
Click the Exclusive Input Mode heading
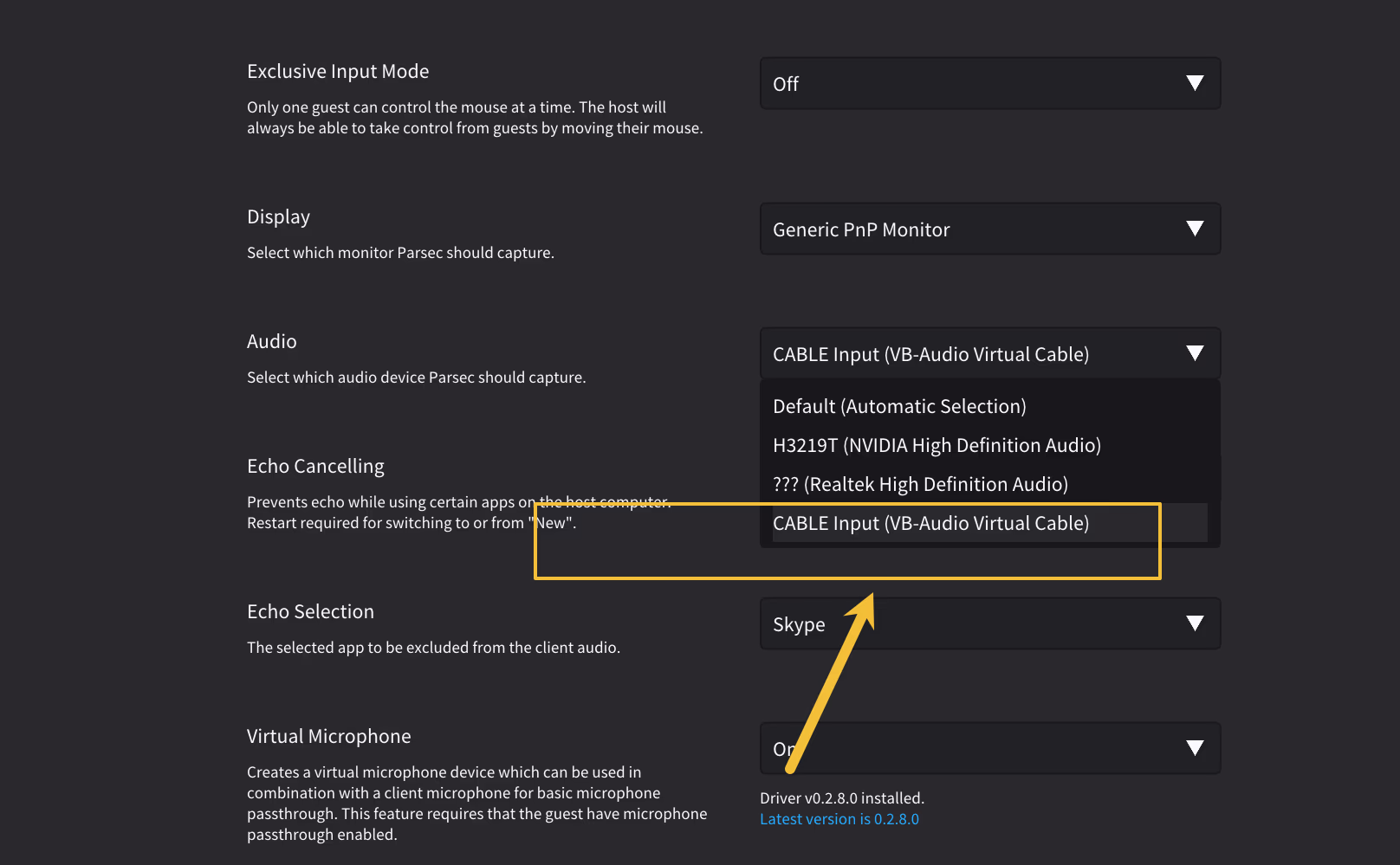tap(337, 72)
